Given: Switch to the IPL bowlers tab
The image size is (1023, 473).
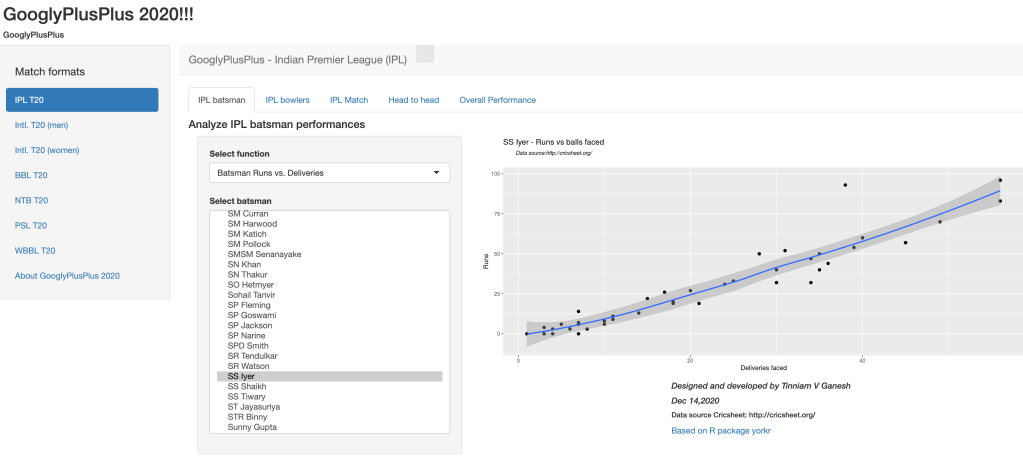Looking at the screenshot, I should [287, 100].
